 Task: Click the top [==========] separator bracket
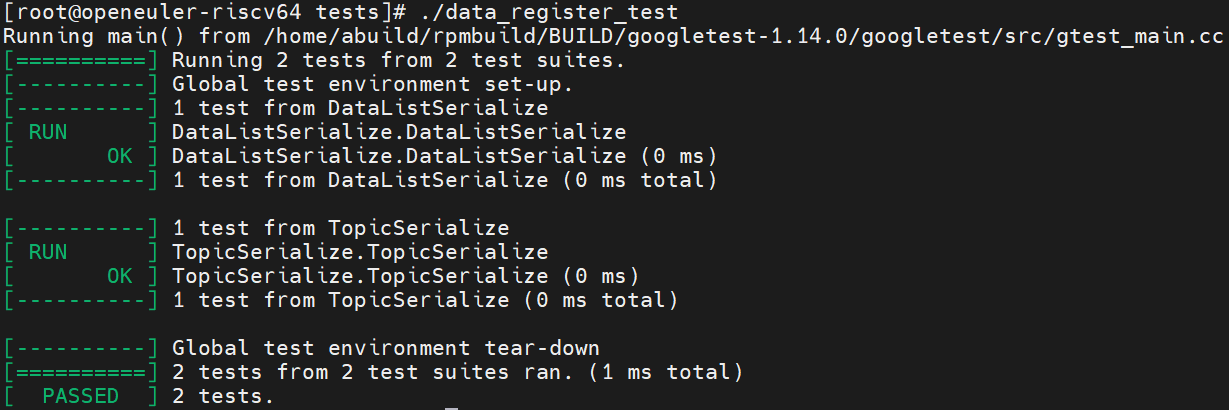80,60
